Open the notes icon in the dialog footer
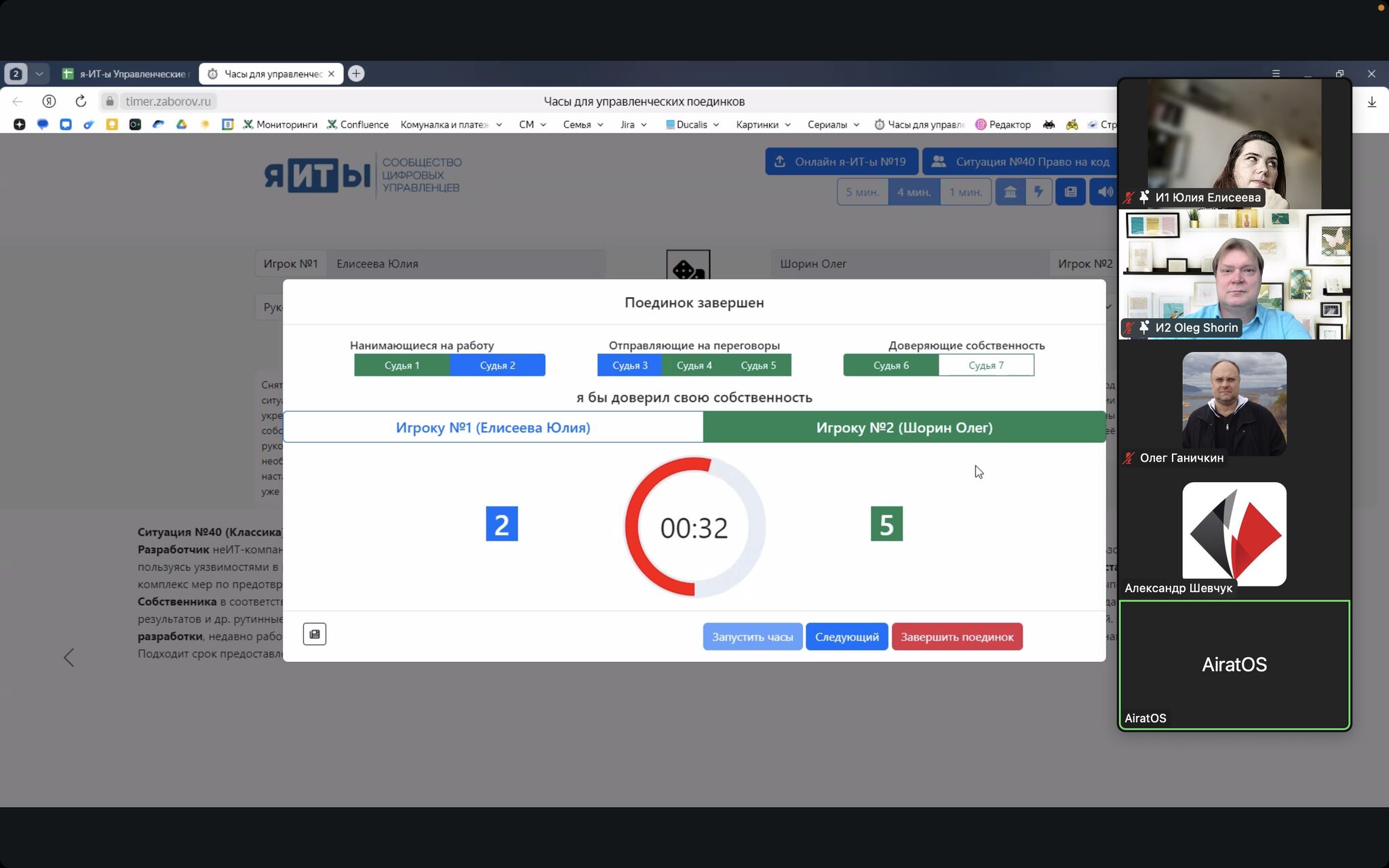The image size is (1389, 868). click(x=314, y=634)
